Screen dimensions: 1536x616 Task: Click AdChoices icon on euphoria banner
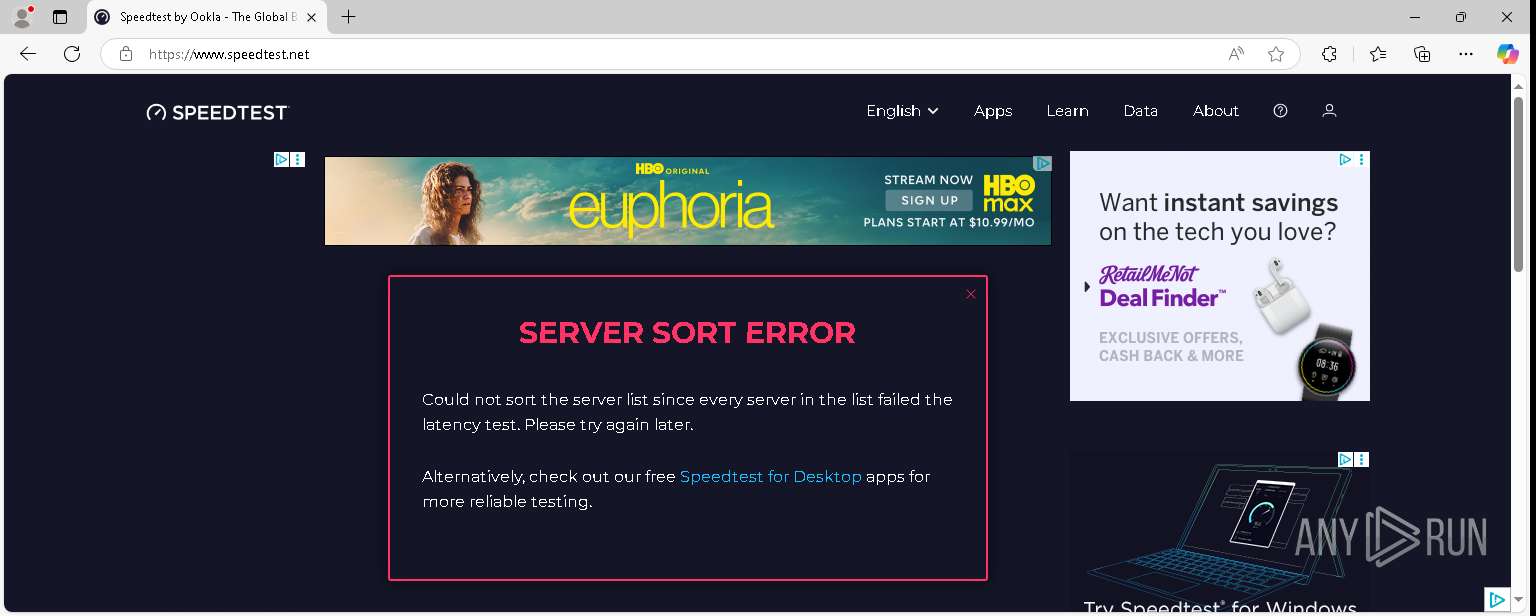click(x=1042, y=163)
